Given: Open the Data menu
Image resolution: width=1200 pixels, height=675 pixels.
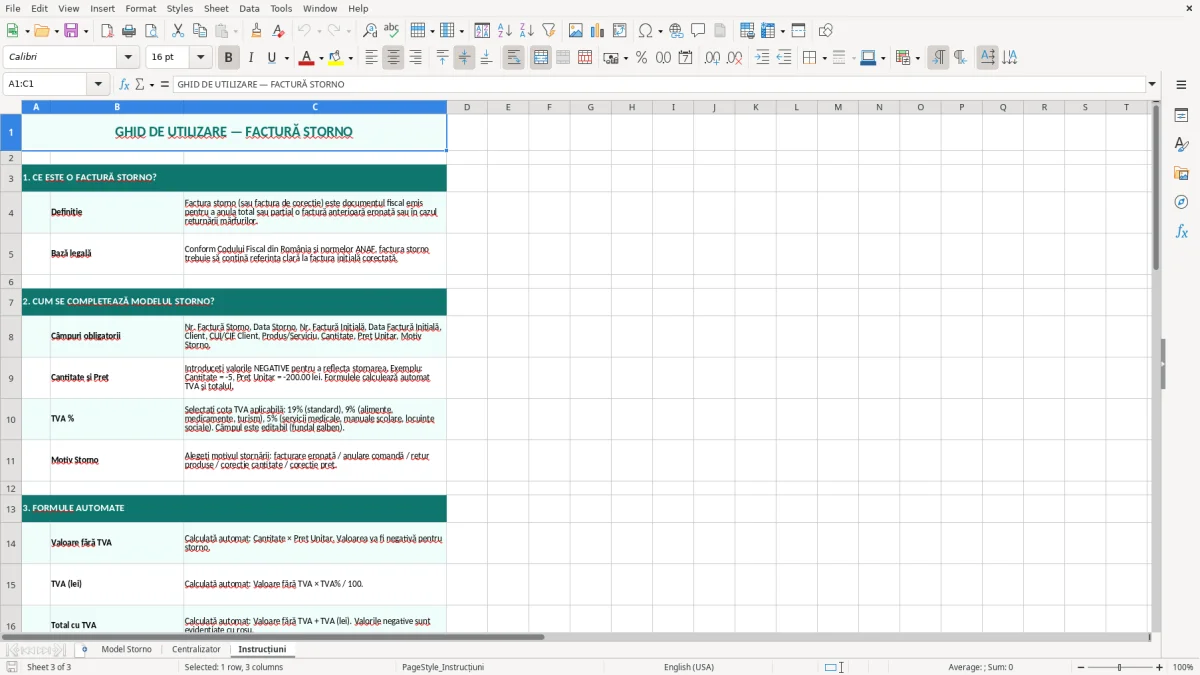Looking at the screenshot, I should click(249, 8).
